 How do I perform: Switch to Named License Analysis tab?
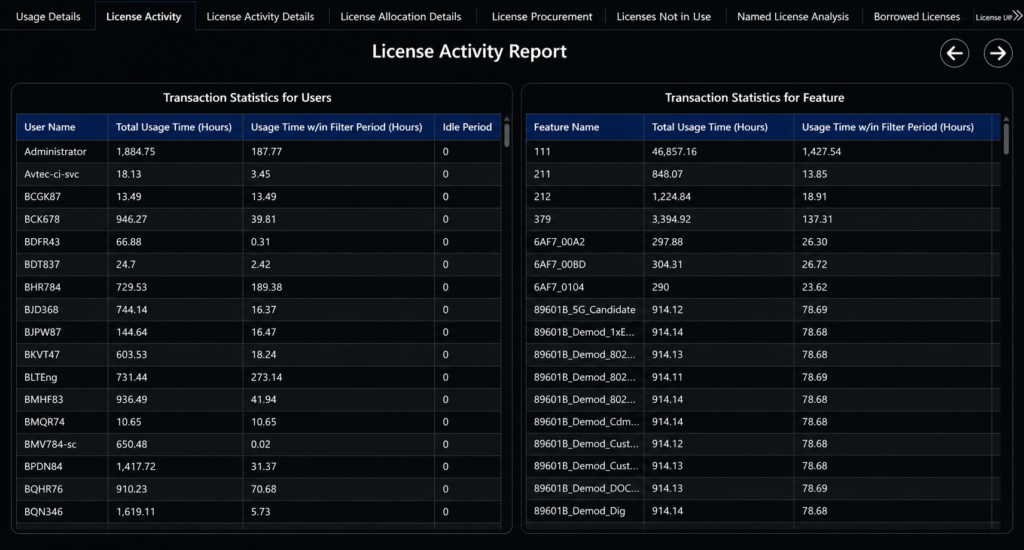pyautogui.click(x=793, y=16)
